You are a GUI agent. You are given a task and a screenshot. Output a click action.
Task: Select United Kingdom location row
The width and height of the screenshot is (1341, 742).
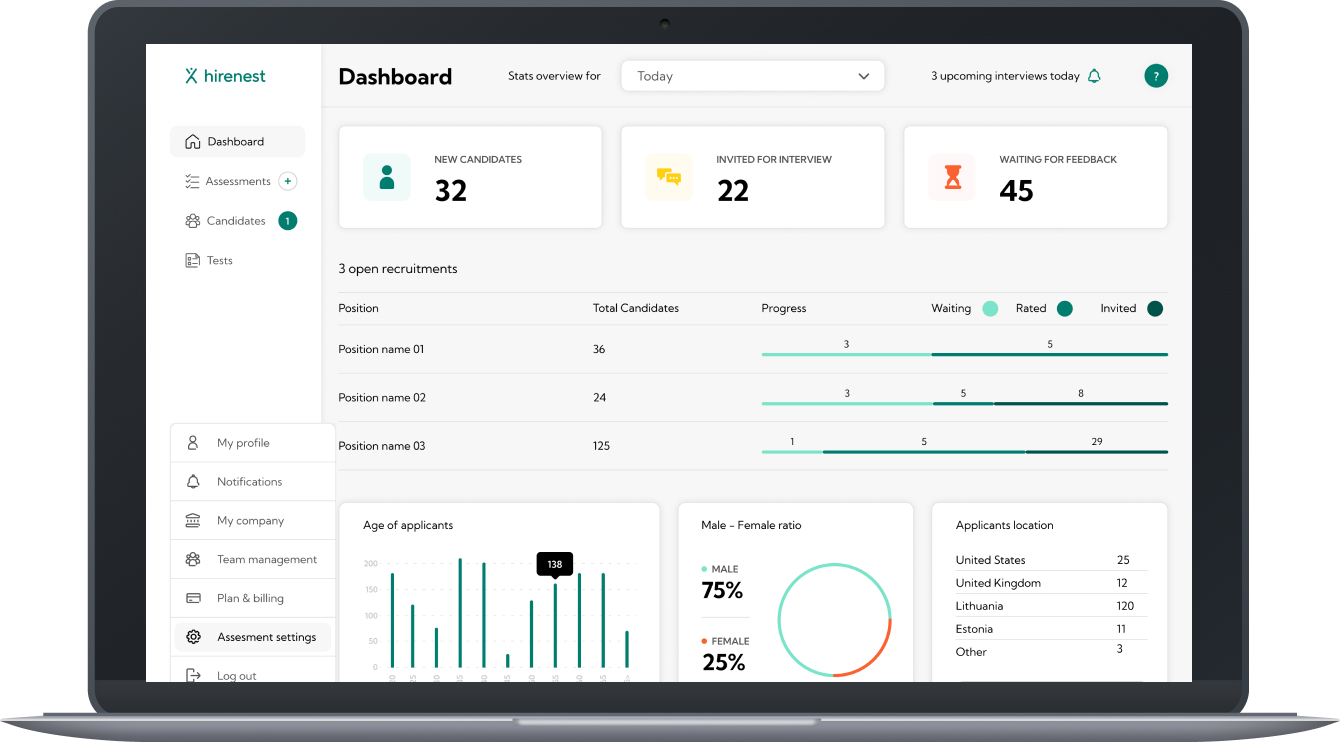point(1050,583)
